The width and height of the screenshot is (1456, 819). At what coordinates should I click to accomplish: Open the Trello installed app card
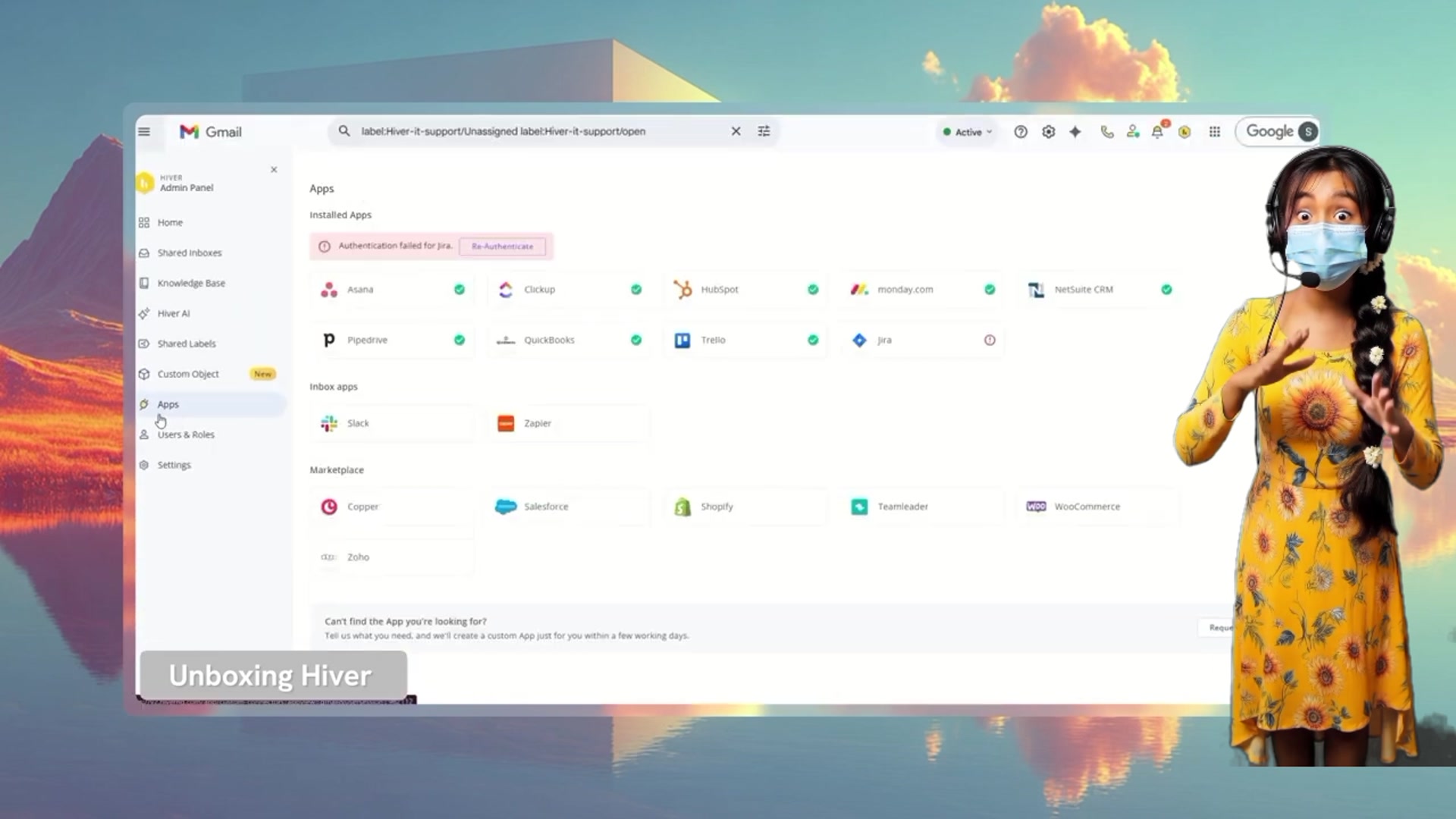745,340
